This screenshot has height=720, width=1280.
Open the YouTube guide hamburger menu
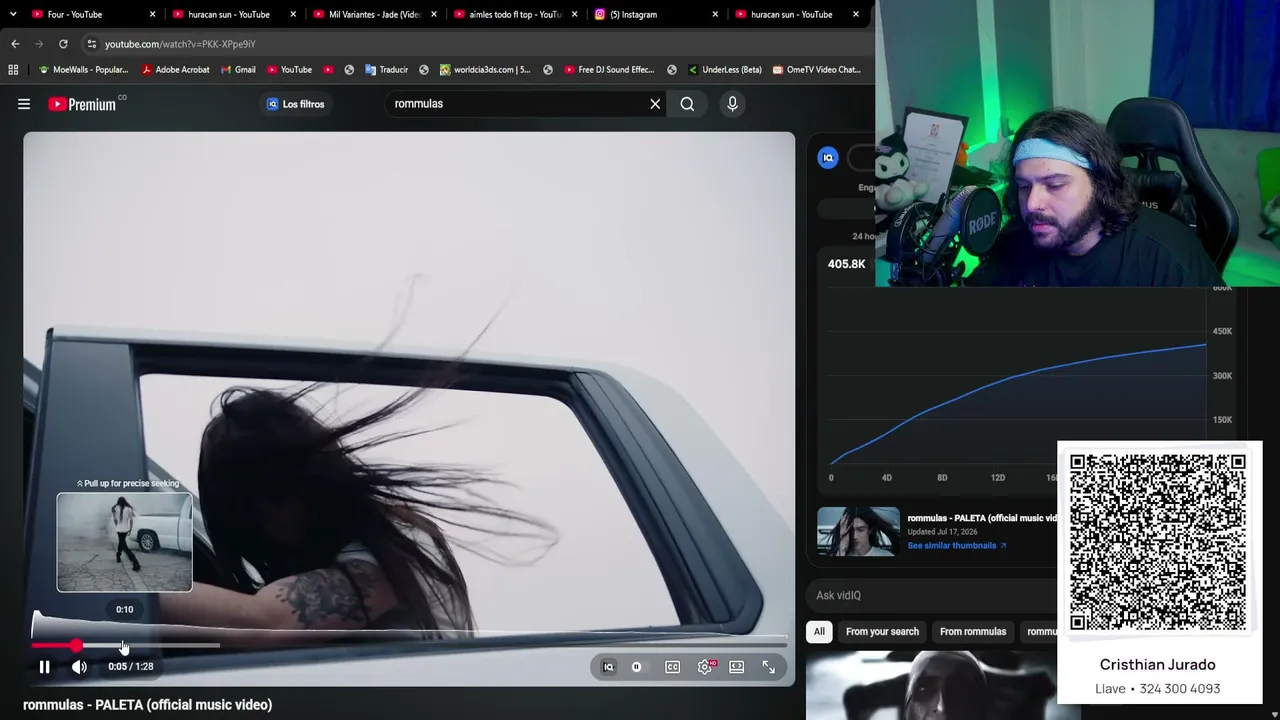[x=24, y=104]
